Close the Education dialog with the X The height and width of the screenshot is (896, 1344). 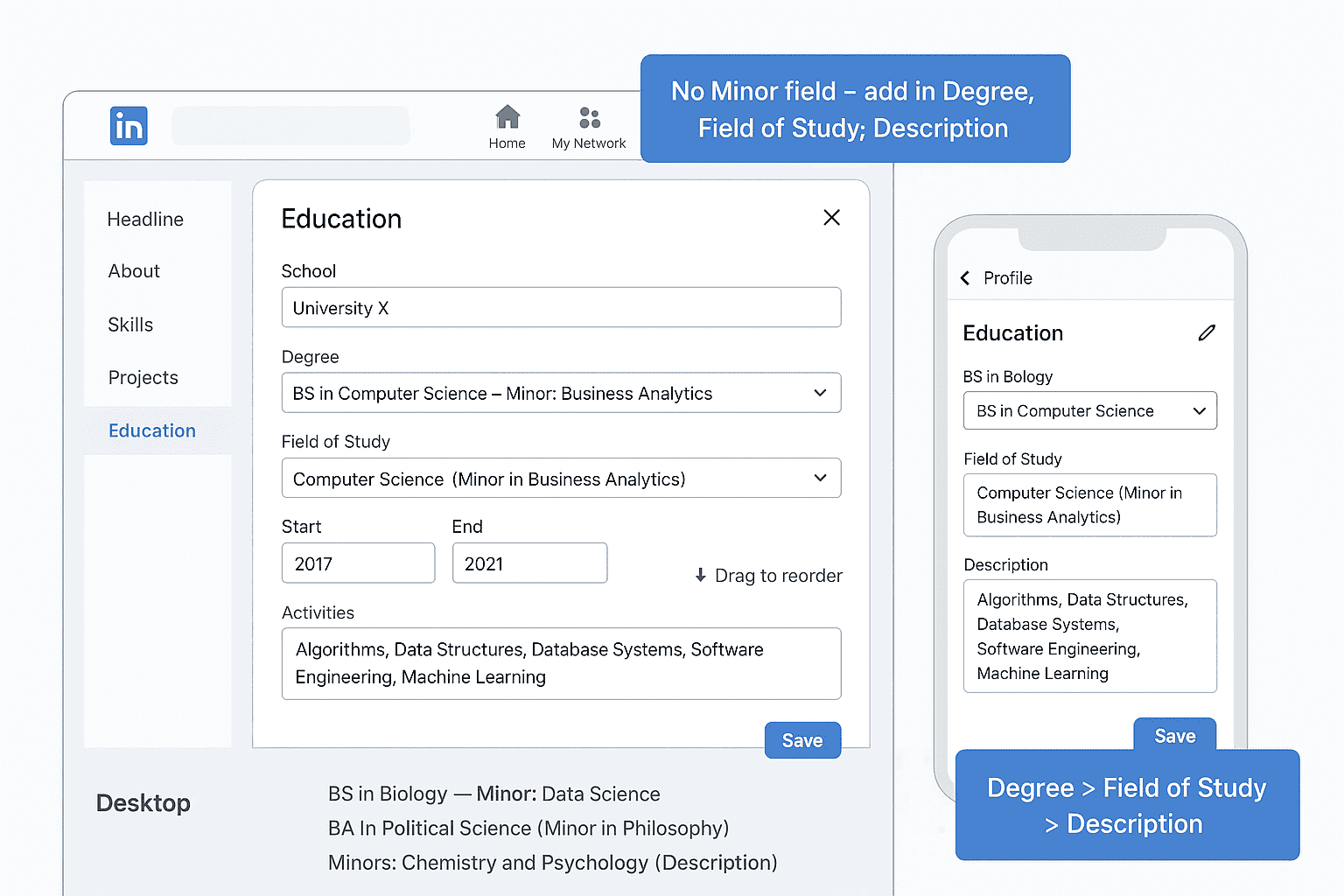coord(831,217)
